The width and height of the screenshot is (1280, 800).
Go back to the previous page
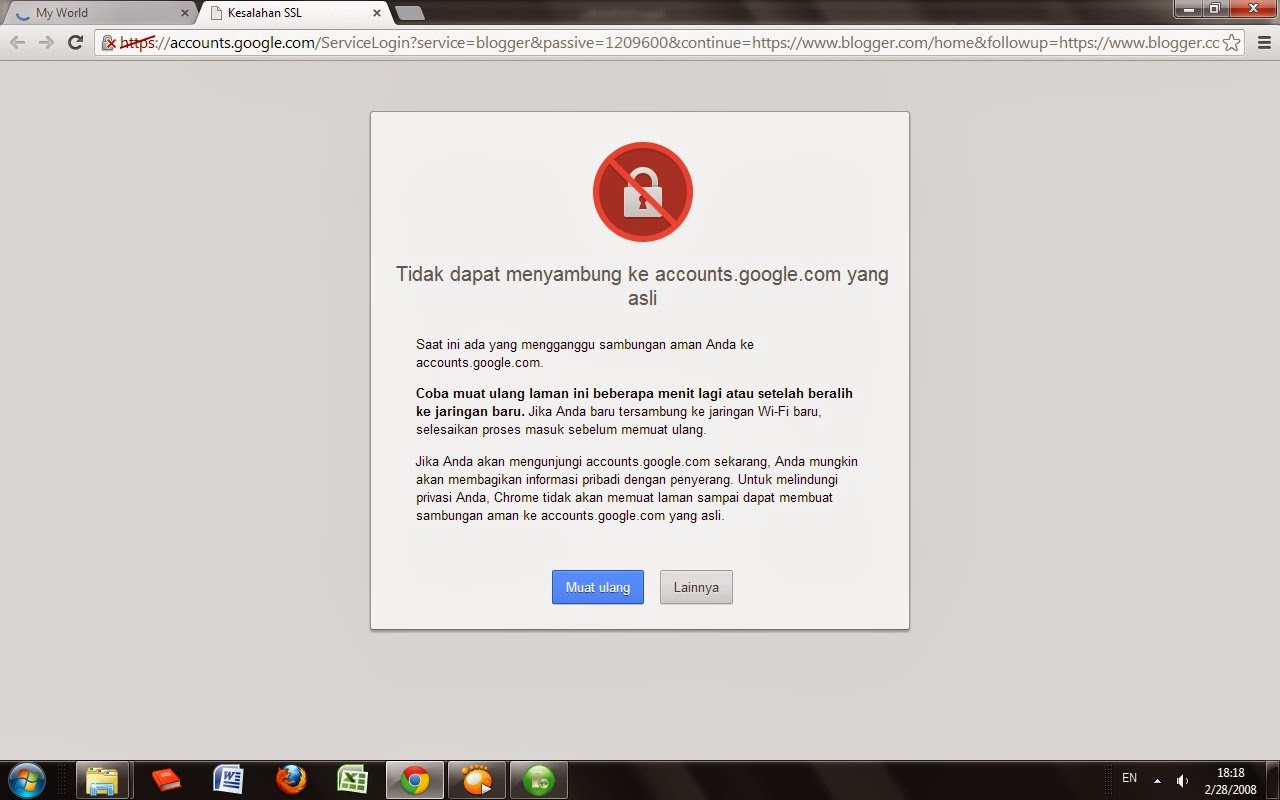(17, 42)
